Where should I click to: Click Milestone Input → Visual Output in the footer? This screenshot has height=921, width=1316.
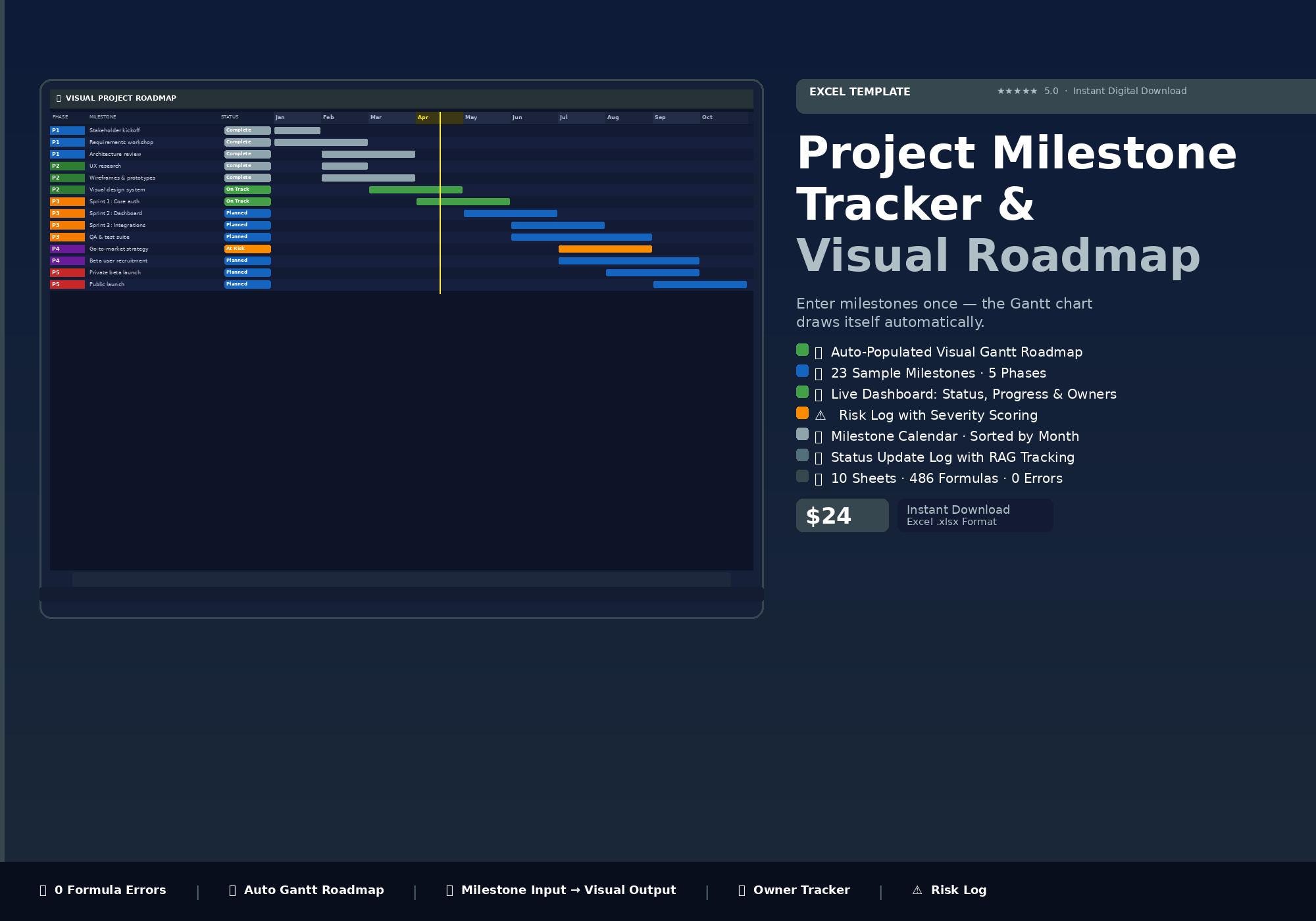point(569,890)
